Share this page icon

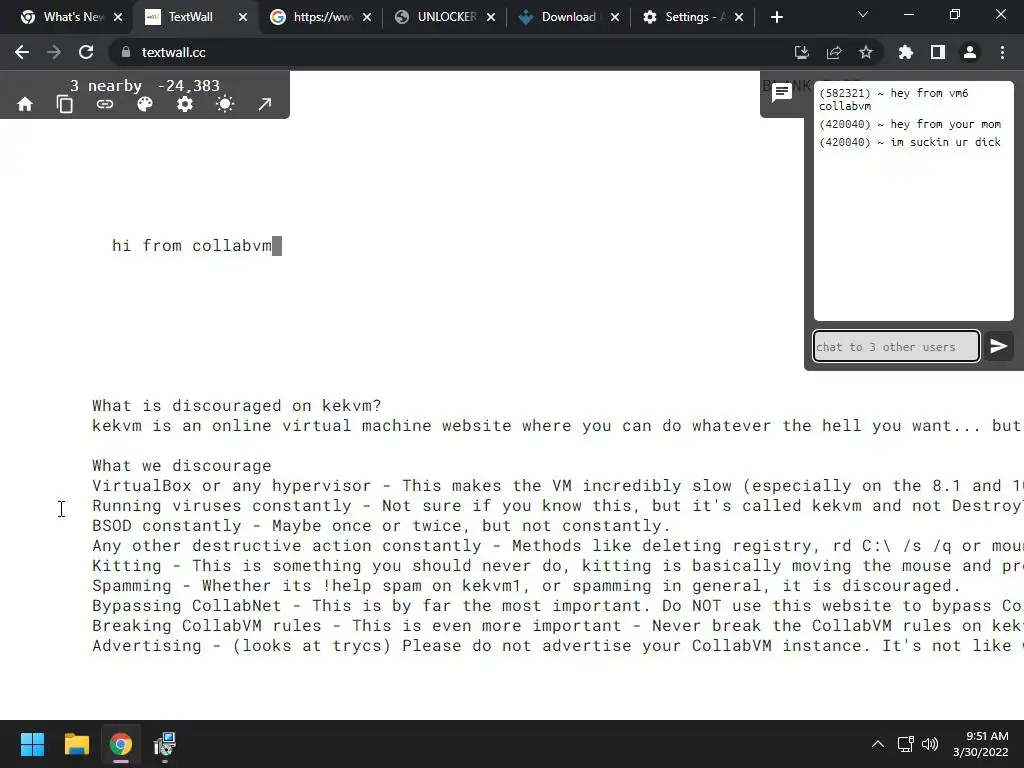[x=834, y=52]
